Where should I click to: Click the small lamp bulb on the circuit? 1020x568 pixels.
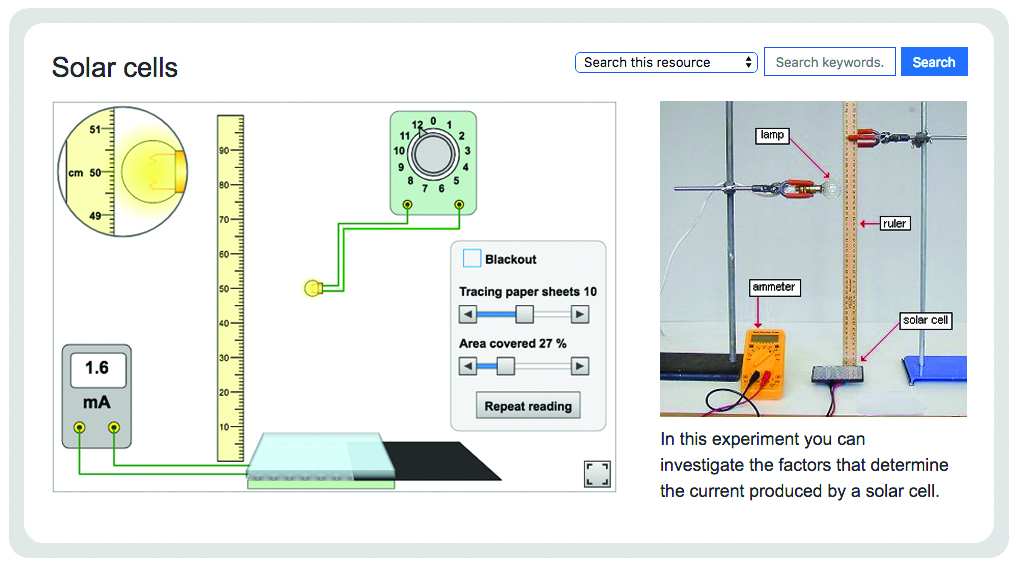[313, 288]
